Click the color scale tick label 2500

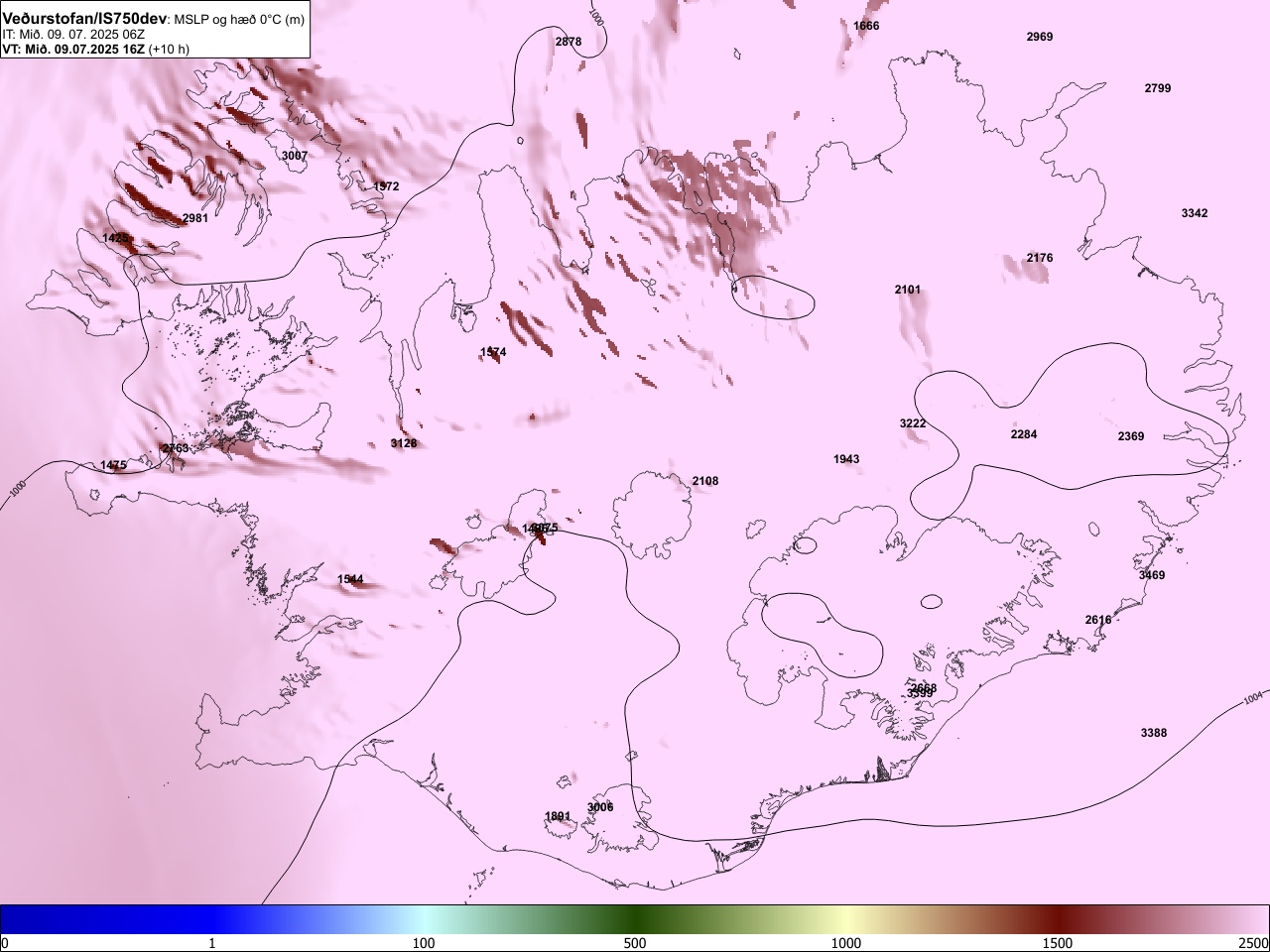[1254, 942]
